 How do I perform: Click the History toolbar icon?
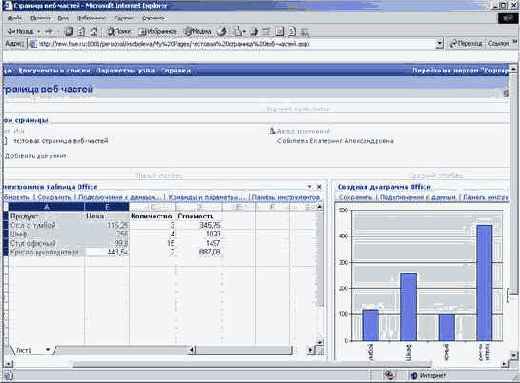click(222, 31)
